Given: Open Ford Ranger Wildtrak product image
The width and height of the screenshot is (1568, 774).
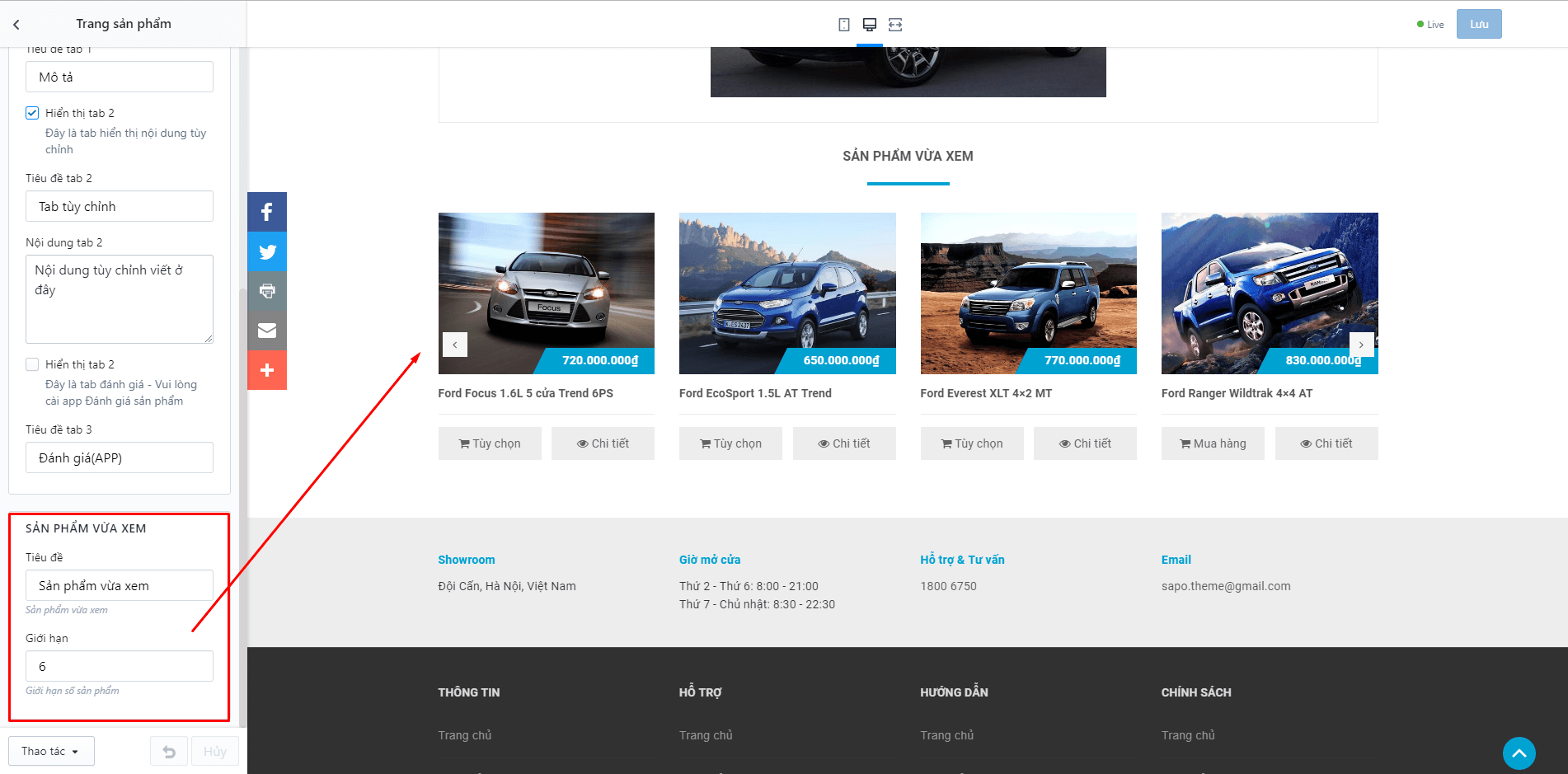Looking at the screenshot, I should [x=1270, y=293].
